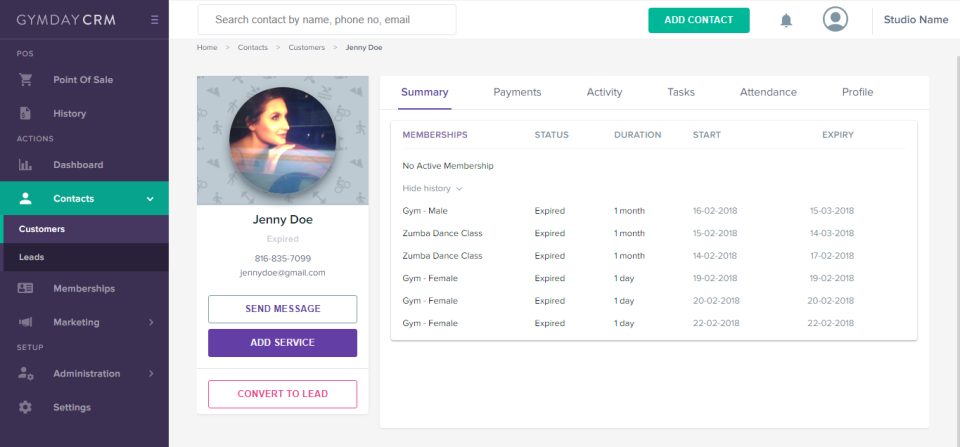
Task: Click the Point Of Sale cart icon
Action: pos(25,80)
